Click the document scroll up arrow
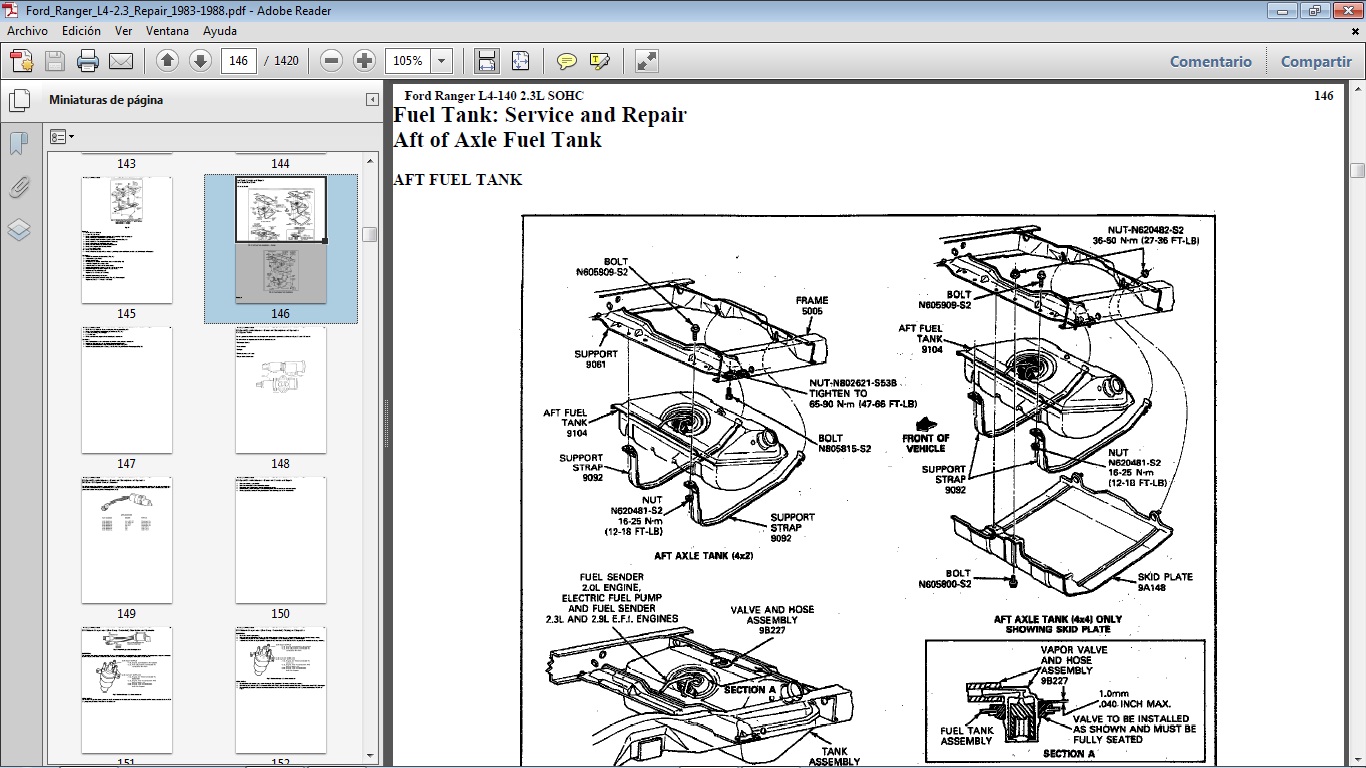1366x768 pixels. click(1357, 90)
